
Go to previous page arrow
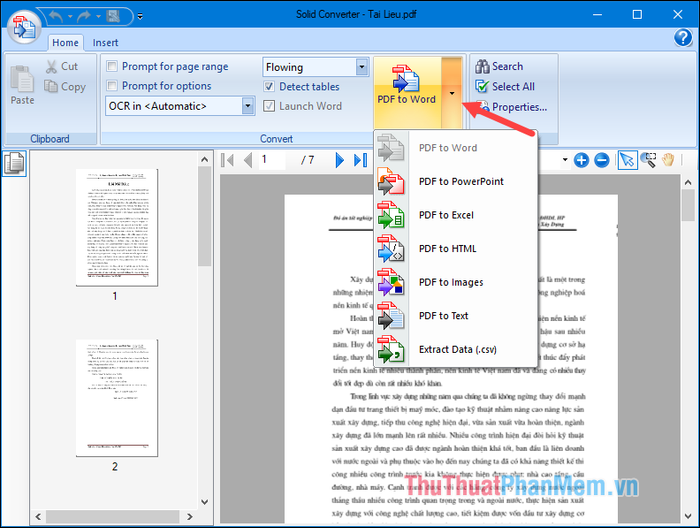coord(248,160)
